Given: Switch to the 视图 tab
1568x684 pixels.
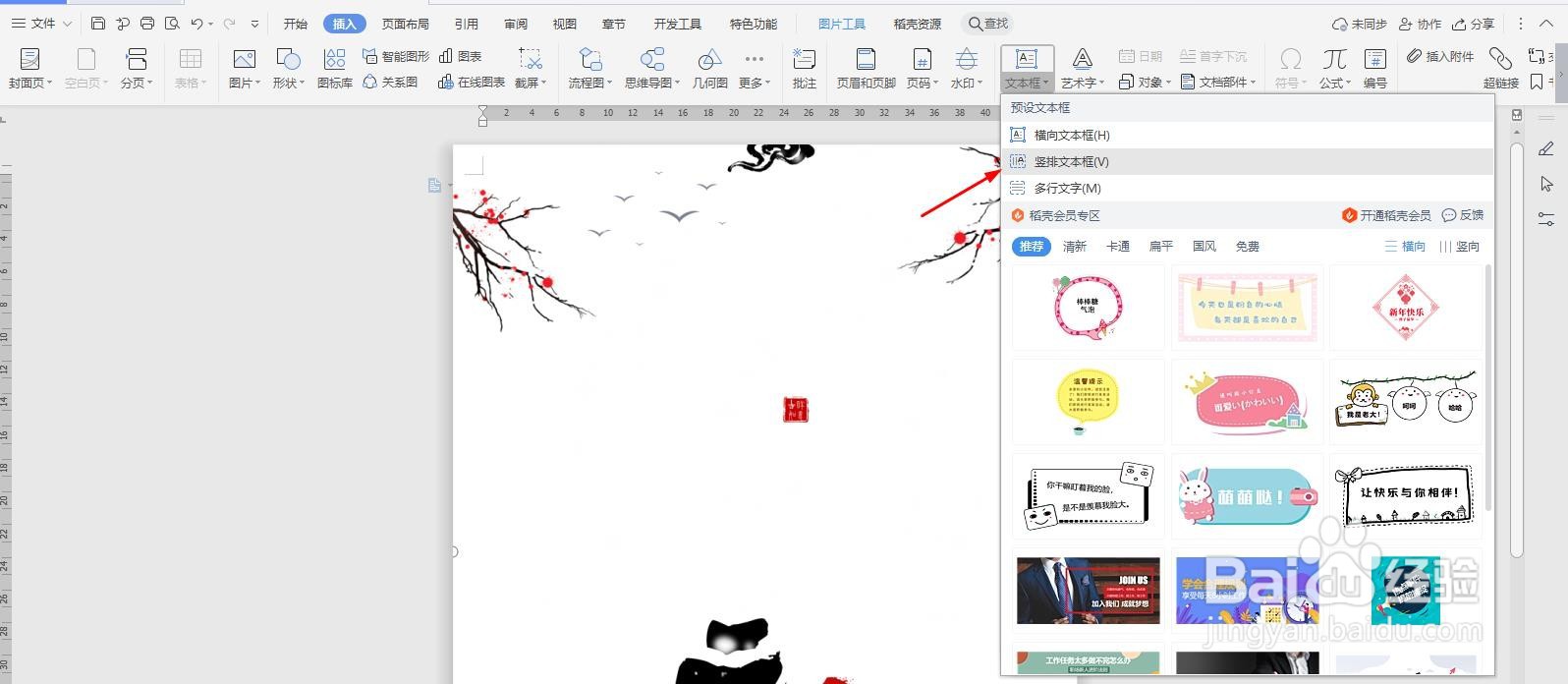Looking at the screenshot, I should point(565,24).
